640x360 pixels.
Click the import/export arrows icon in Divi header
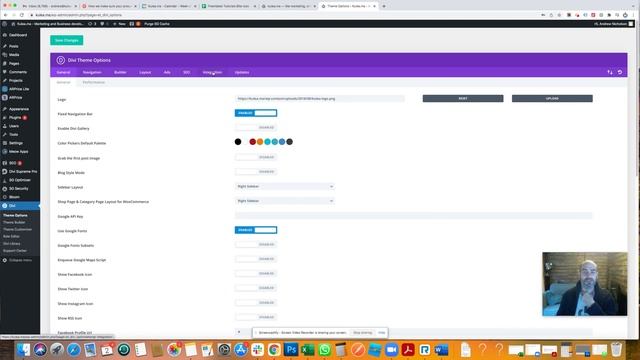610,72
